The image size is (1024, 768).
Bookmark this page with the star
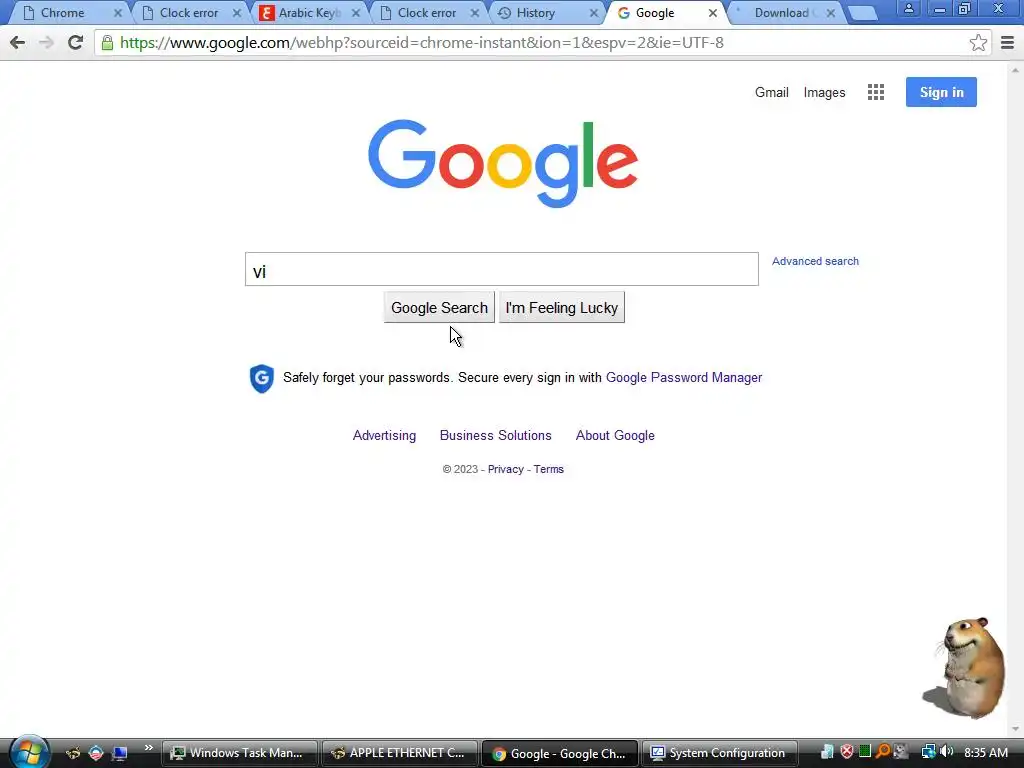[x=978, y=43]
